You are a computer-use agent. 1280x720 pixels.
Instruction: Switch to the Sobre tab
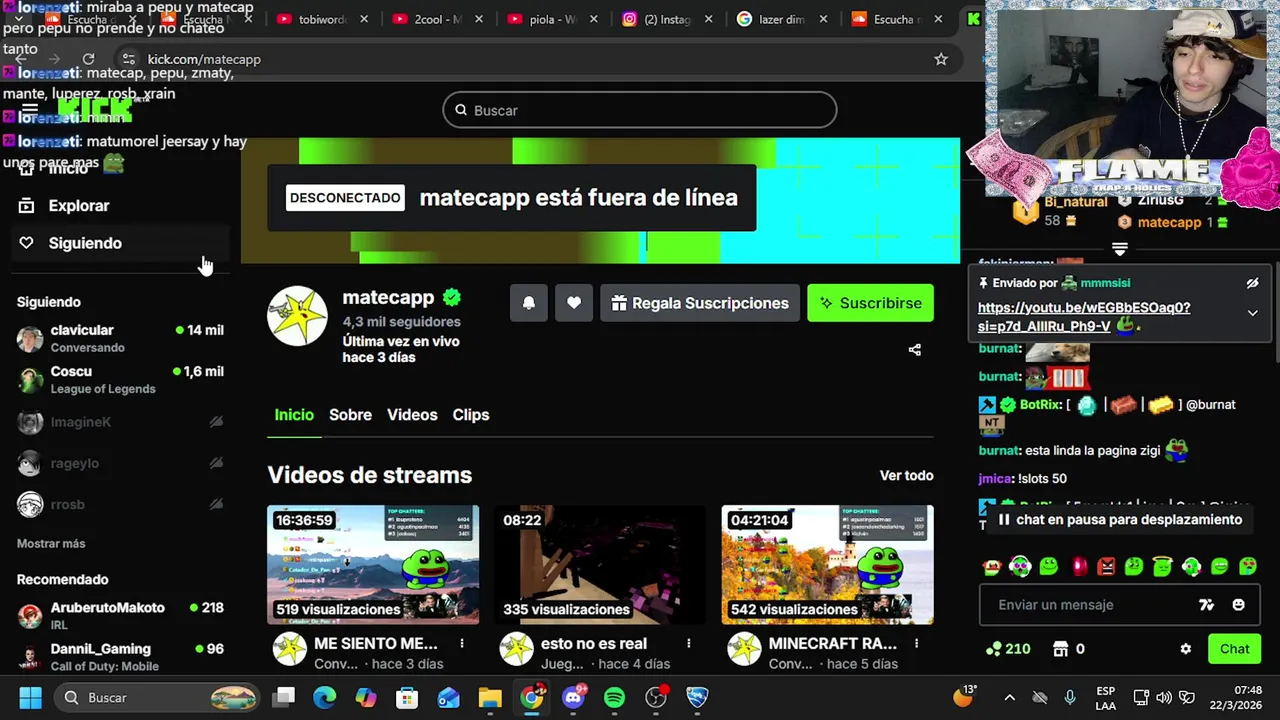[x=350, y=414]
